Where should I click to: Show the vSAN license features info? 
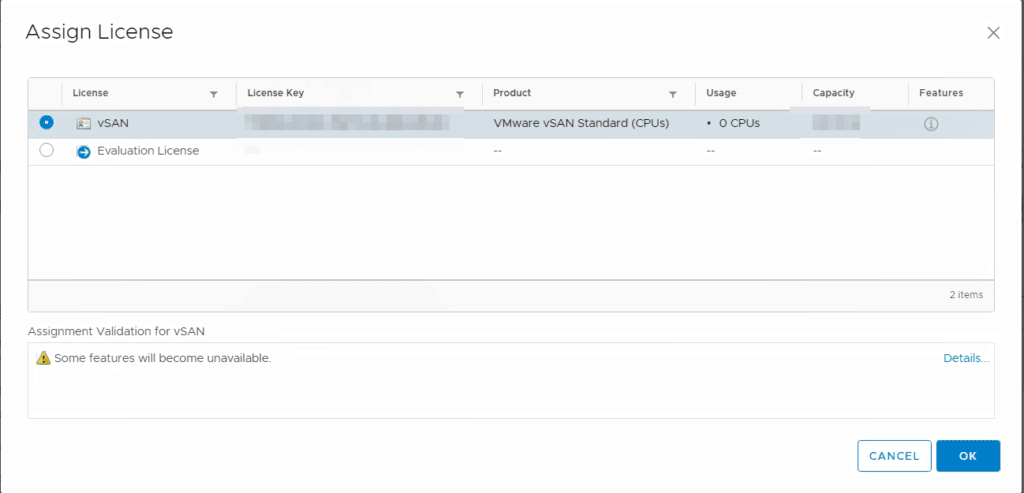click(931, 124)
